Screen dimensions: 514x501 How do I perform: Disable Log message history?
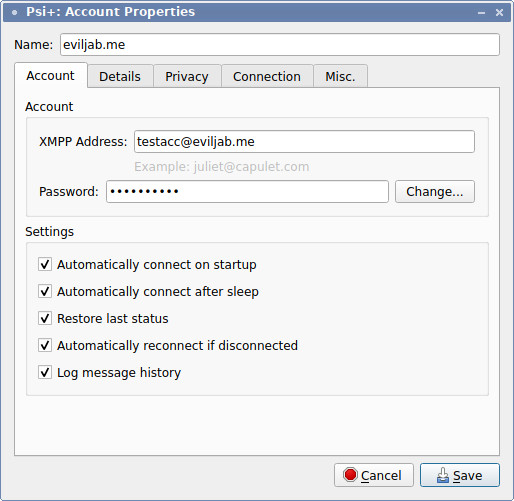pyautogui.click(x=45, y=372)
